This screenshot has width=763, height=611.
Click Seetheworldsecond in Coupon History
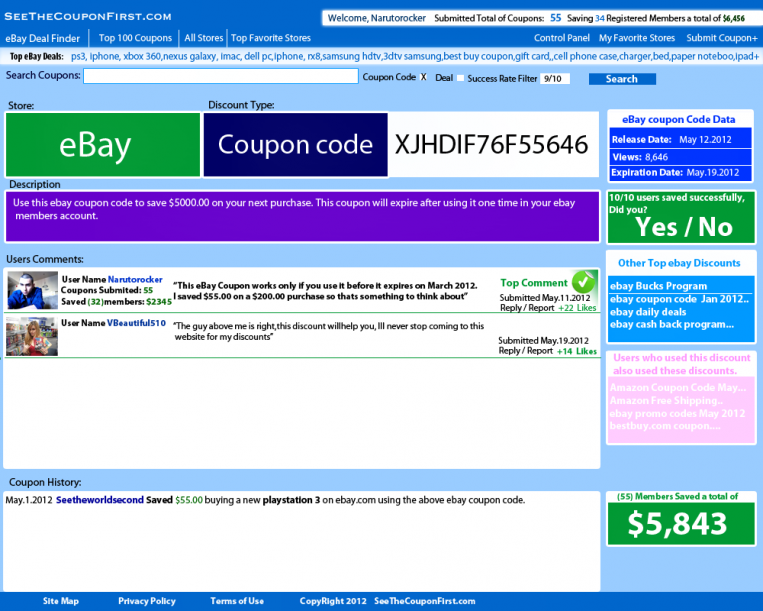[100, 500]
